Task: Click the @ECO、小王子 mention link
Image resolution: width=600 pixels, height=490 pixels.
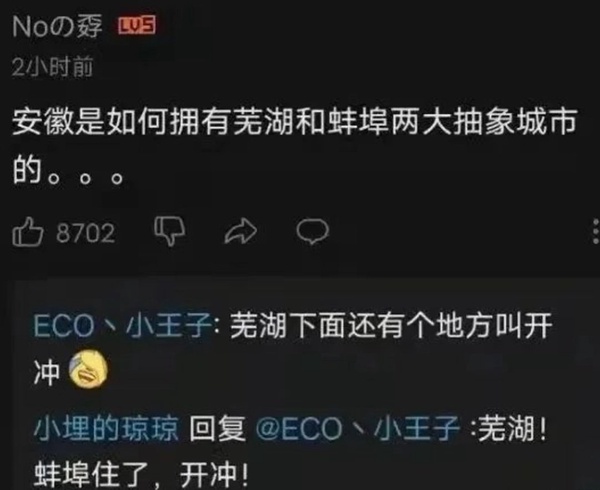Action: tap(357, 428)
